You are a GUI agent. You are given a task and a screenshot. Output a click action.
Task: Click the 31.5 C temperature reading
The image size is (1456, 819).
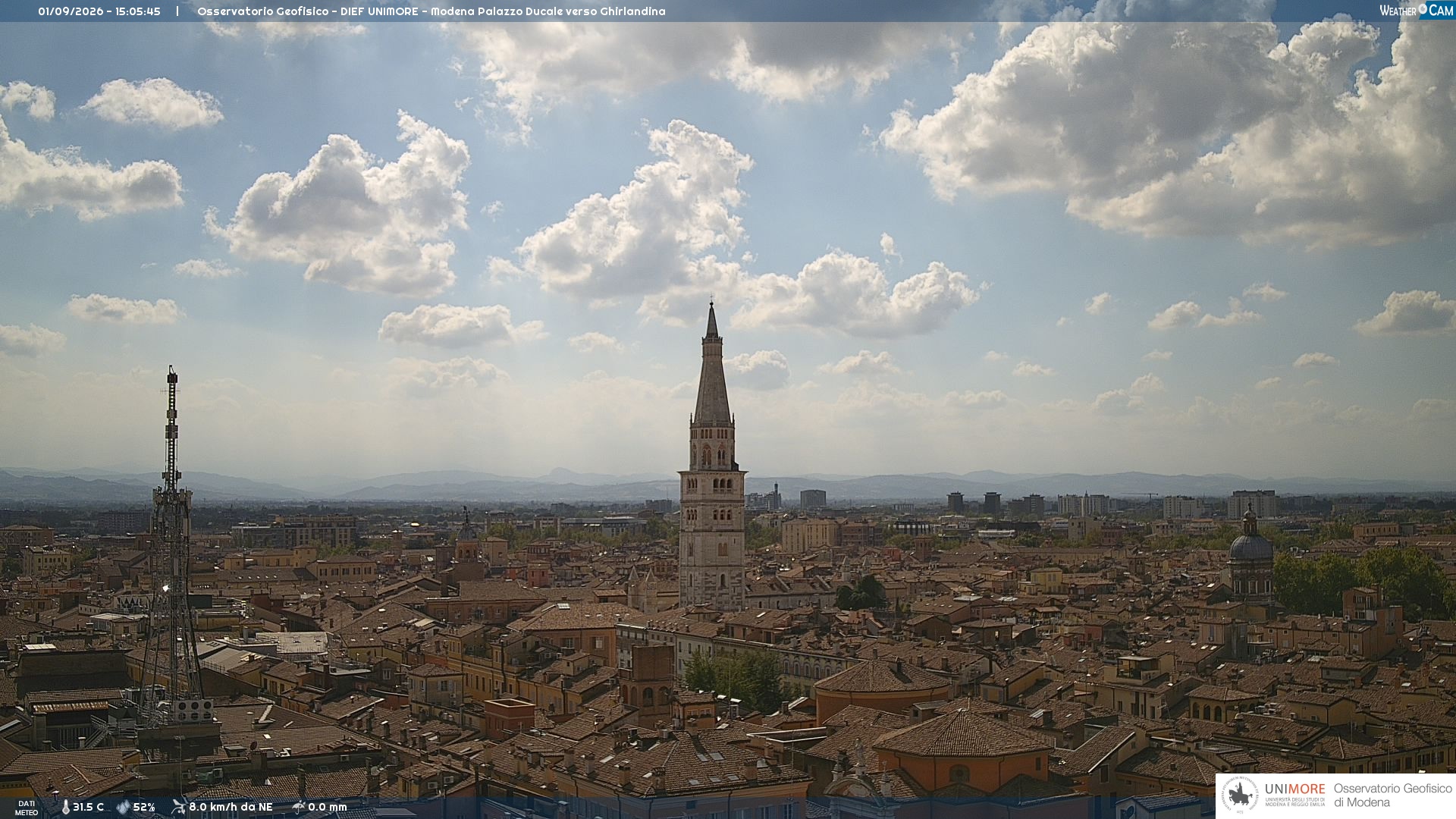pyautogui.click(x=88, y=807)
